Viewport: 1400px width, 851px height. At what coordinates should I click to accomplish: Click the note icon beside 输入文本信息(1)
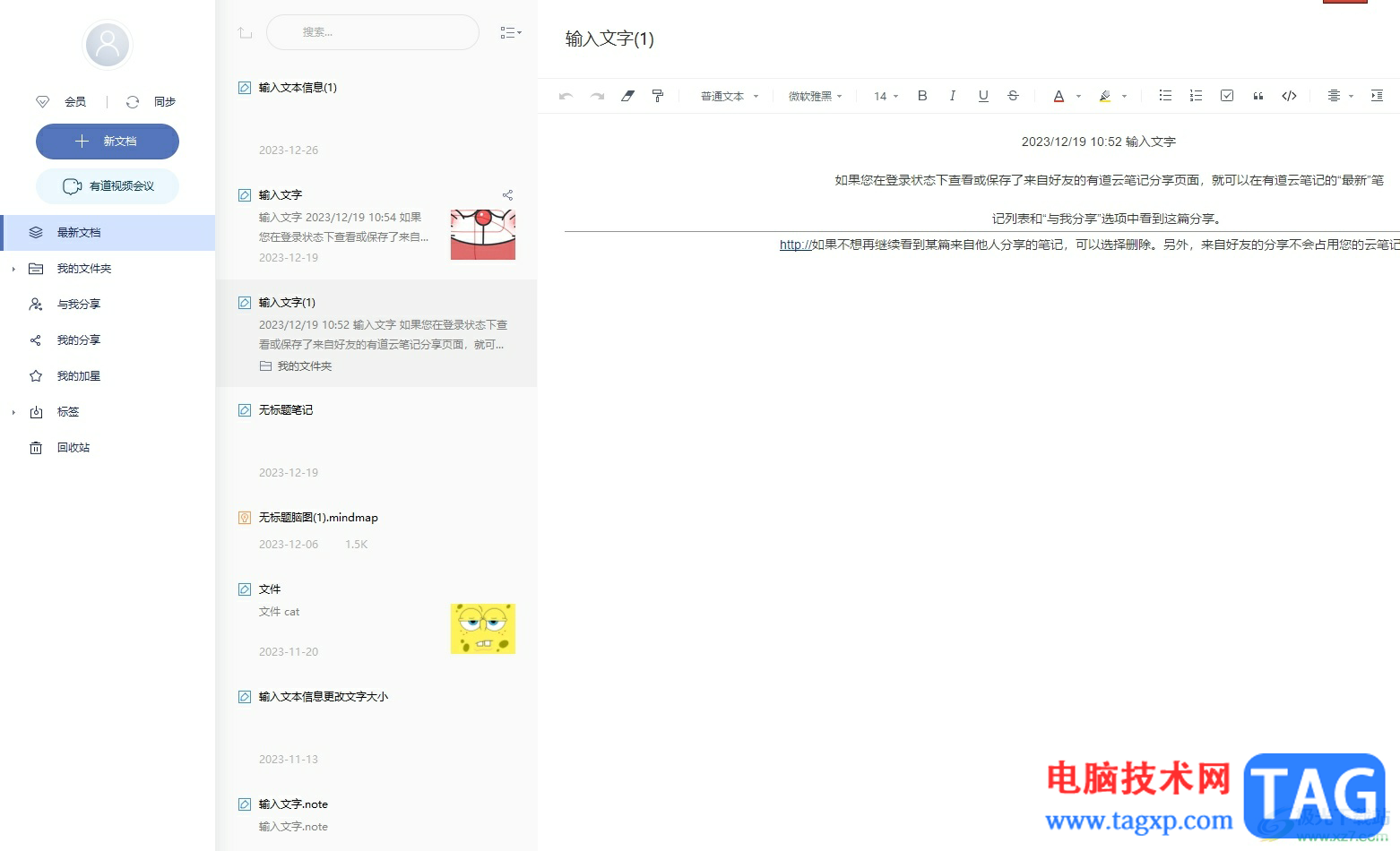(x=245, y=87)
